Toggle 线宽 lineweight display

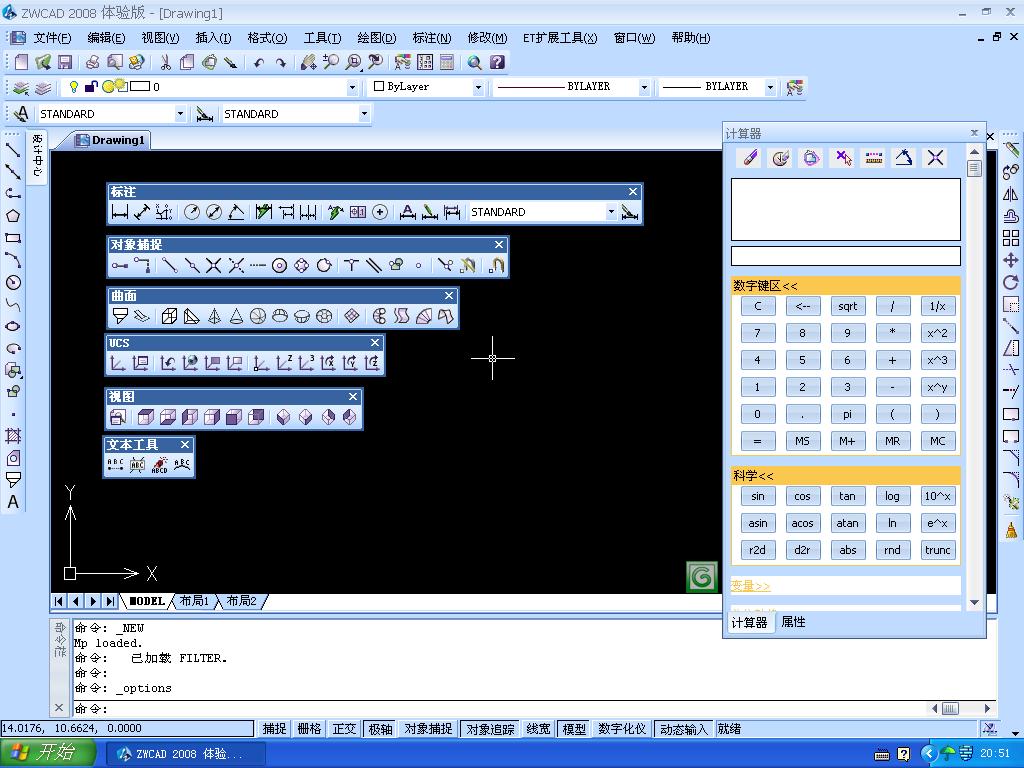[x=538, y=729]
